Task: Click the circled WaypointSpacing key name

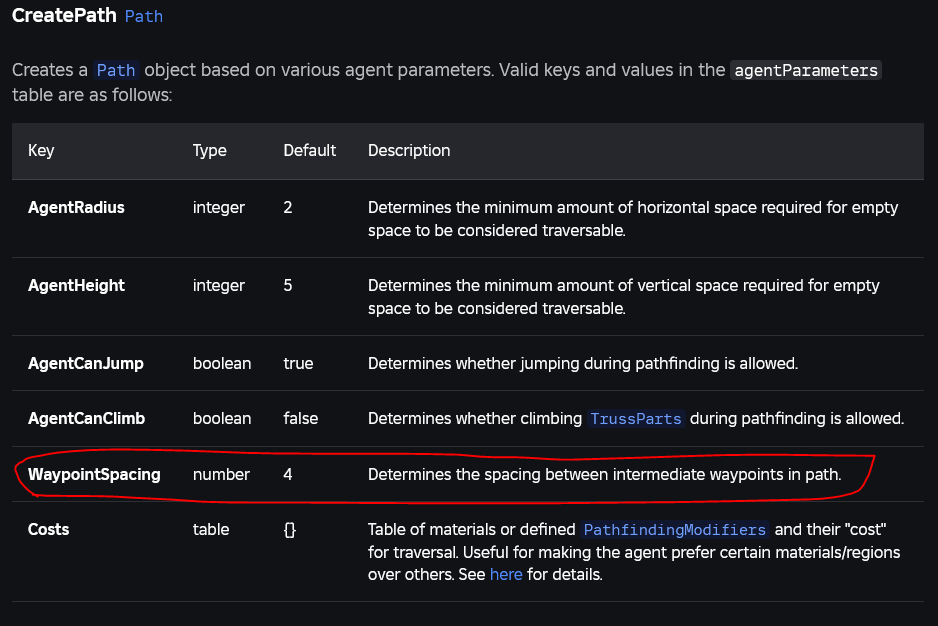Action: coord(94,475)
